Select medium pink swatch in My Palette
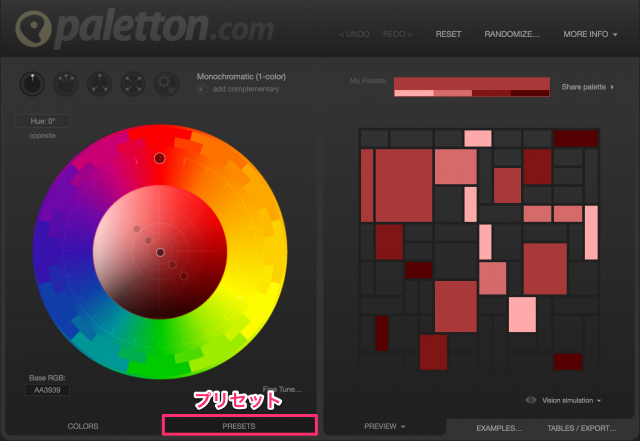Screen dimensions: 640x441 pos(453,93)
